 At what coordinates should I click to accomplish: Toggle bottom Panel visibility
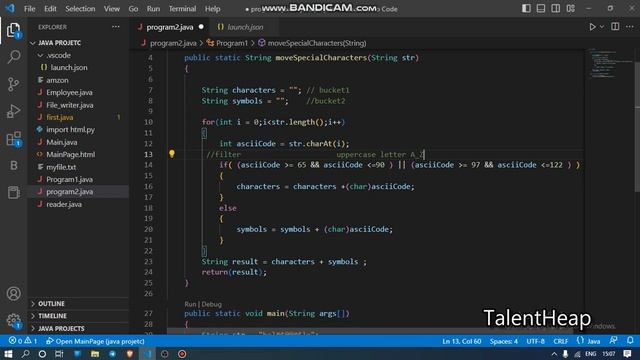pyautogui.click(x=541, y=8)
